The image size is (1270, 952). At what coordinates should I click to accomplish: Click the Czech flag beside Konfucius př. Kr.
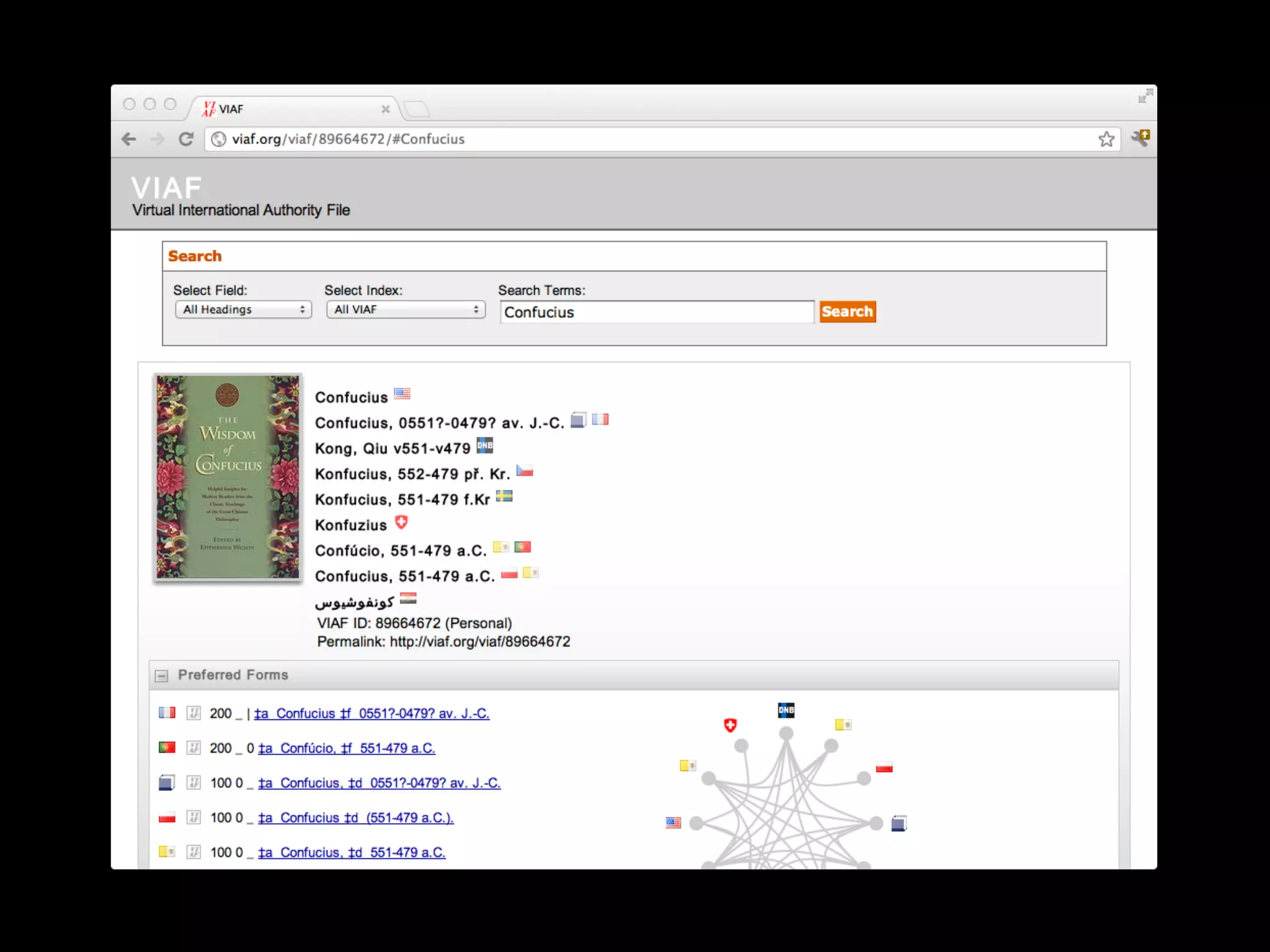point(525,470)
